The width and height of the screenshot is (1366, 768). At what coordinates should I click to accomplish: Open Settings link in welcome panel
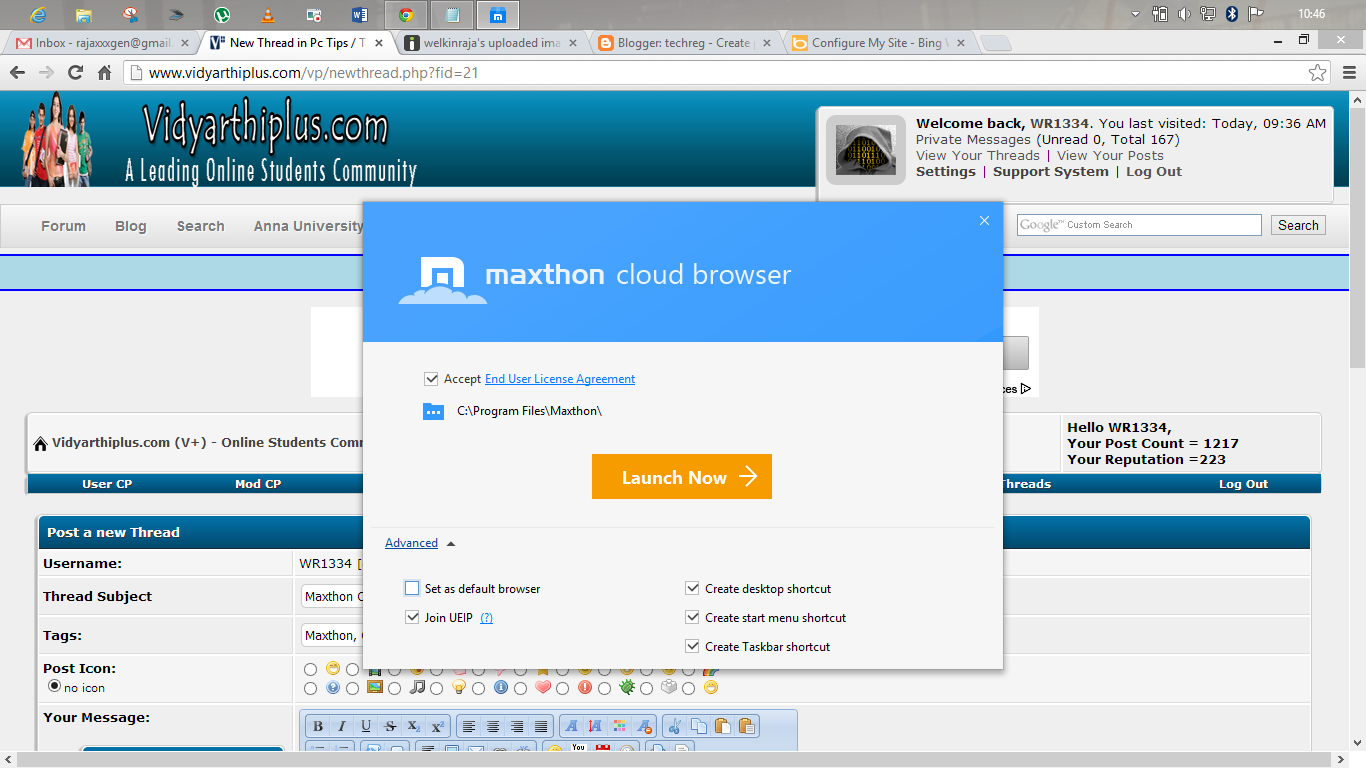(x=946, y=172)
